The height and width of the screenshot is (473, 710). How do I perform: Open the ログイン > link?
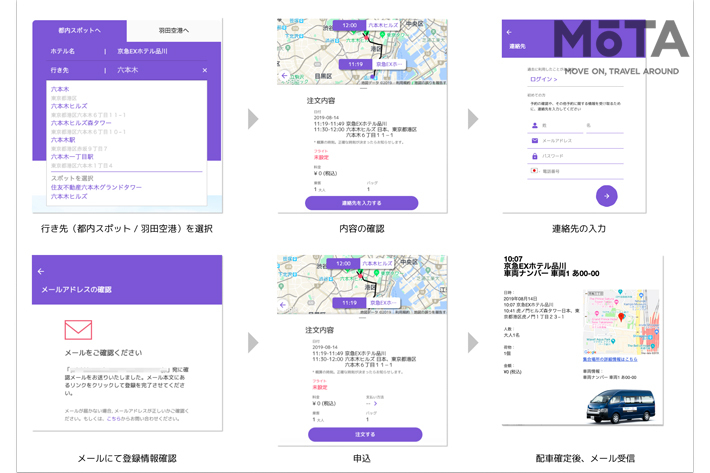(543, 79)
